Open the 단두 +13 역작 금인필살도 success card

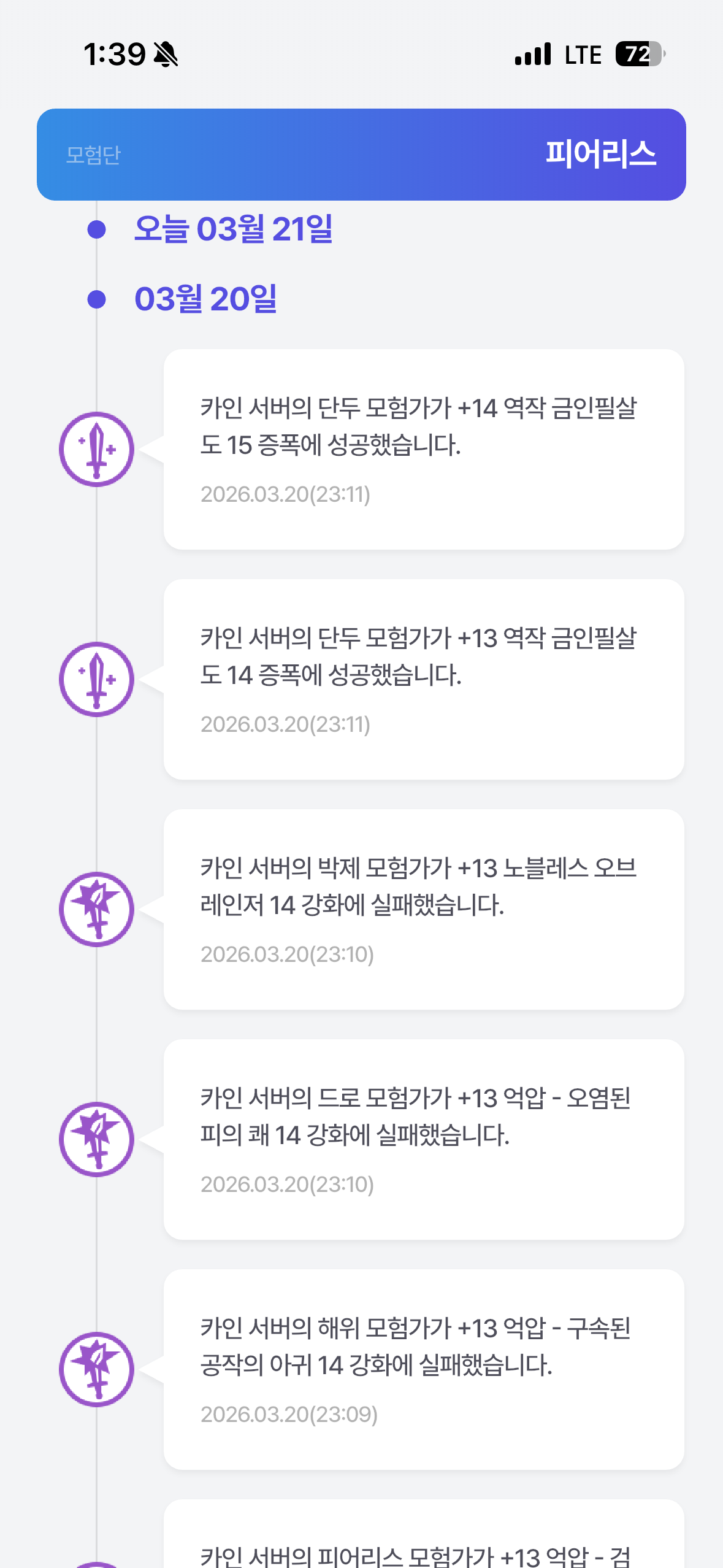pyautogui.click(x=423, y=680)
